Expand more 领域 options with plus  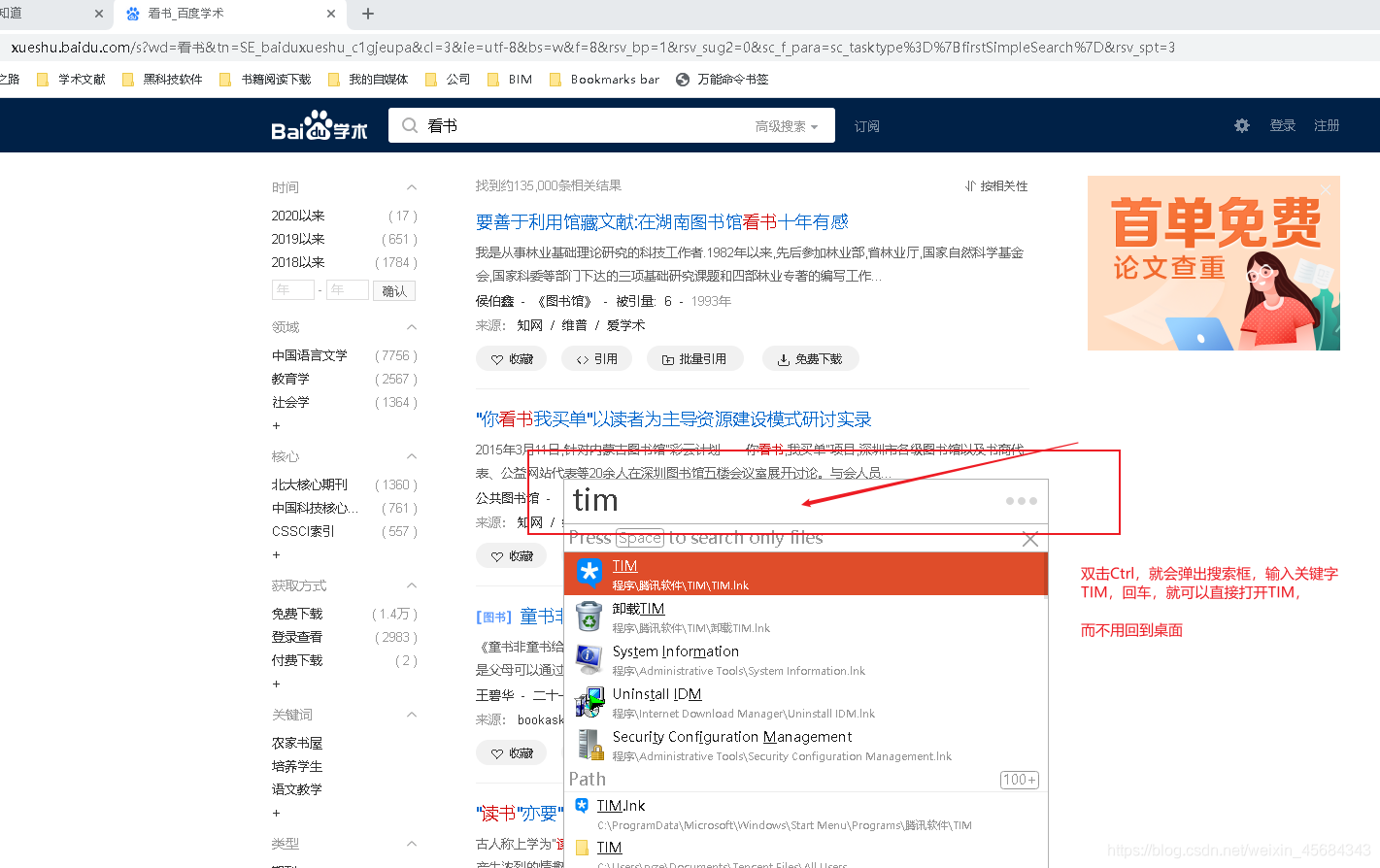pos(276,425)
